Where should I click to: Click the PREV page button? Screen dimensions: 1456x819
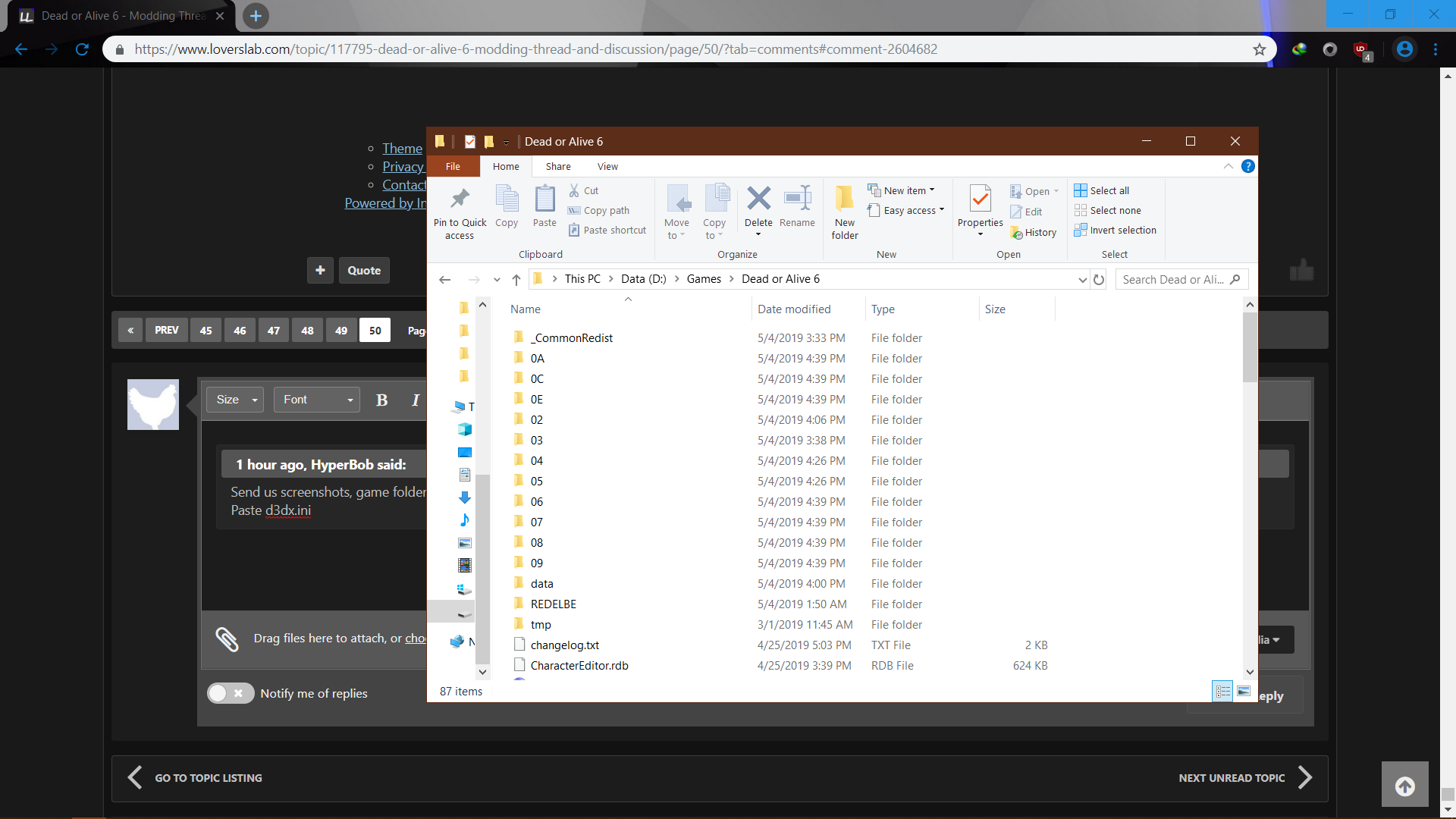(166, 330)
